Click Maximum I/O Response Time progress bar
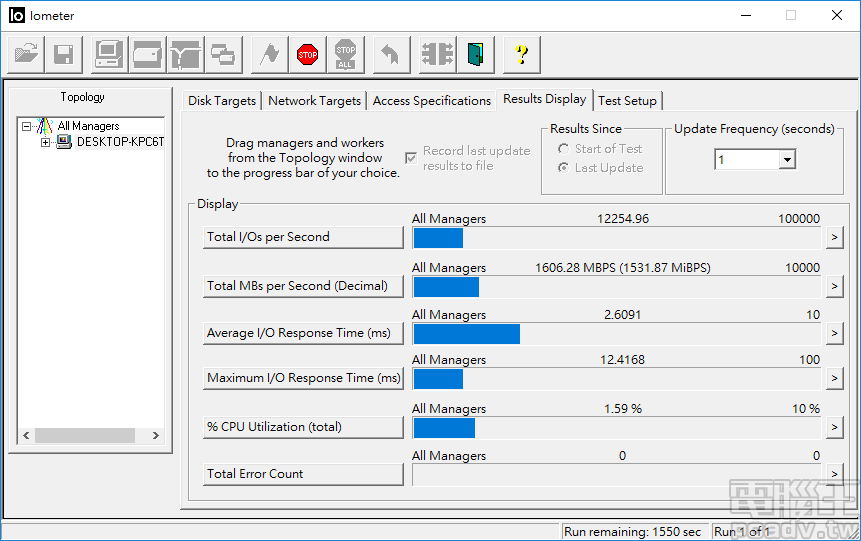This screenshot has width=861, height=541. tap(619, 379)
